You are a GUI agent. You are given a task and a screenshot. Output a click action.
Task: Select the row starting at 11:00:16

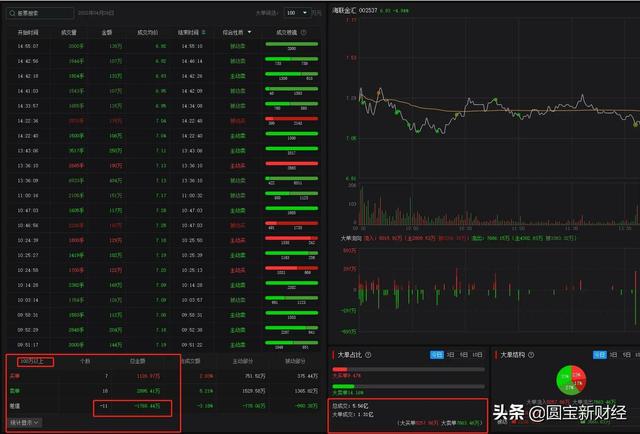pyautogui.click(x=163, y=196)
